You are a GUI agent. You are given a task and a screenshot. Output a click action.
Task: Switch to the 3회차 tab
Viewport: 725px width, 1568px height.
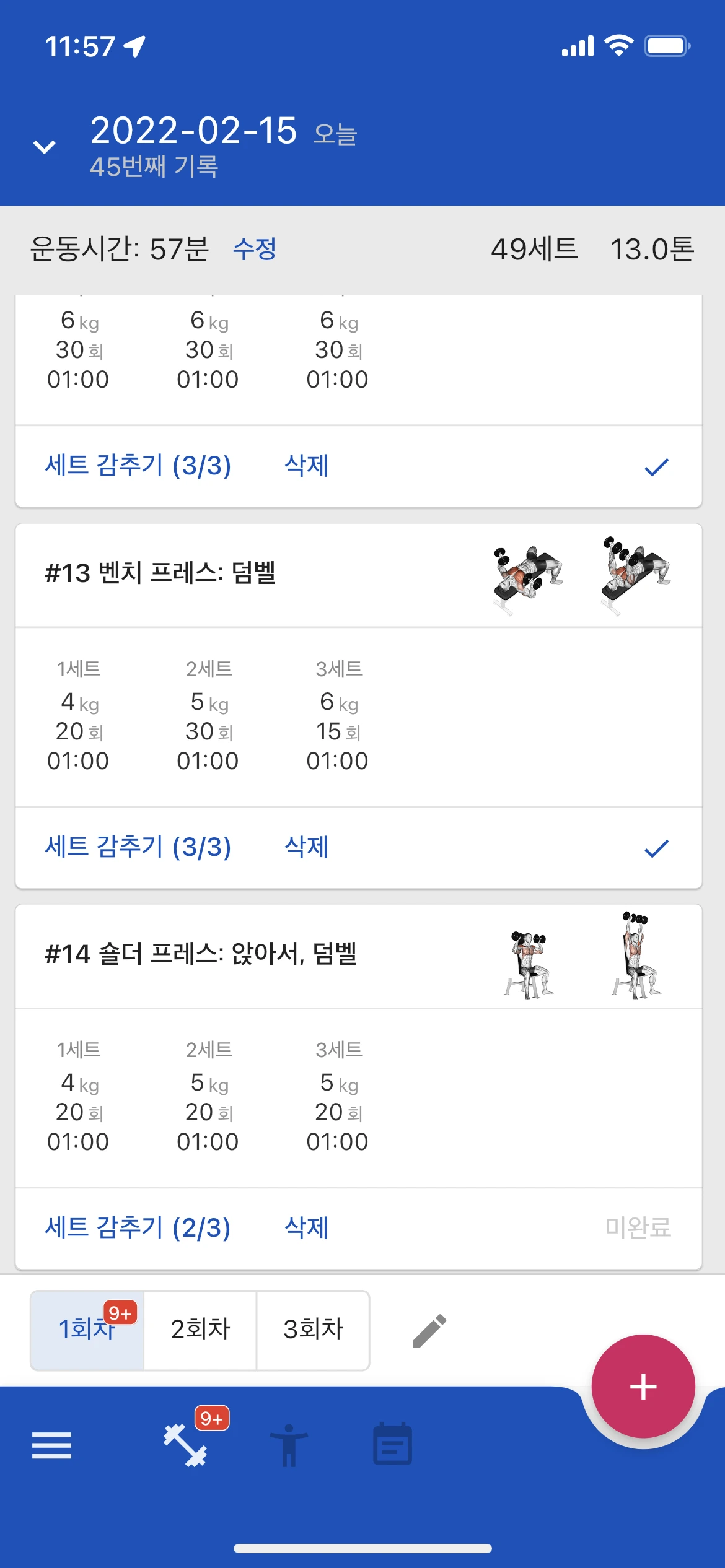(313, 1330)
